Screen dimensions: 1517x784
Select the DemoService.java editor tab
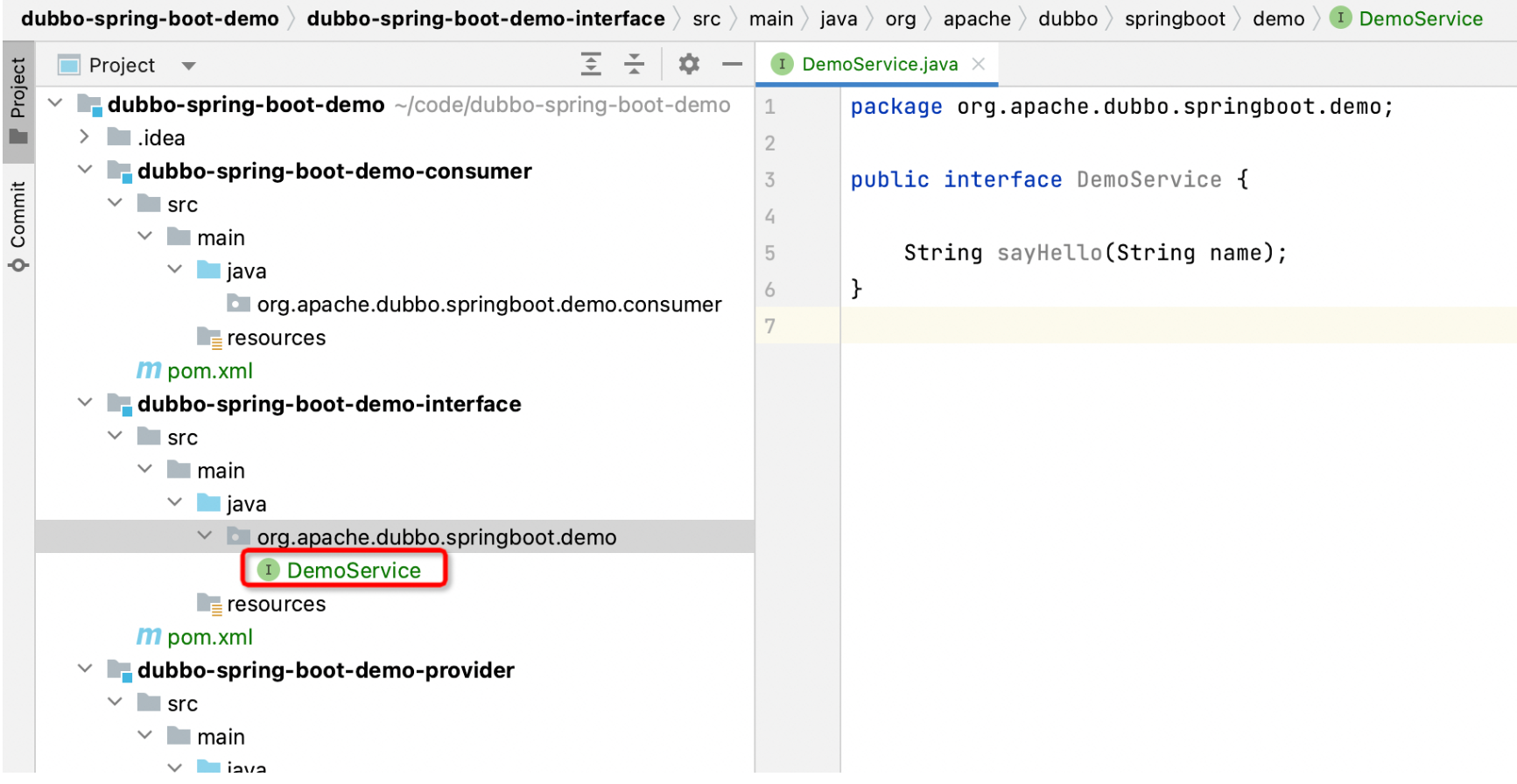click(x=879, y=64)
